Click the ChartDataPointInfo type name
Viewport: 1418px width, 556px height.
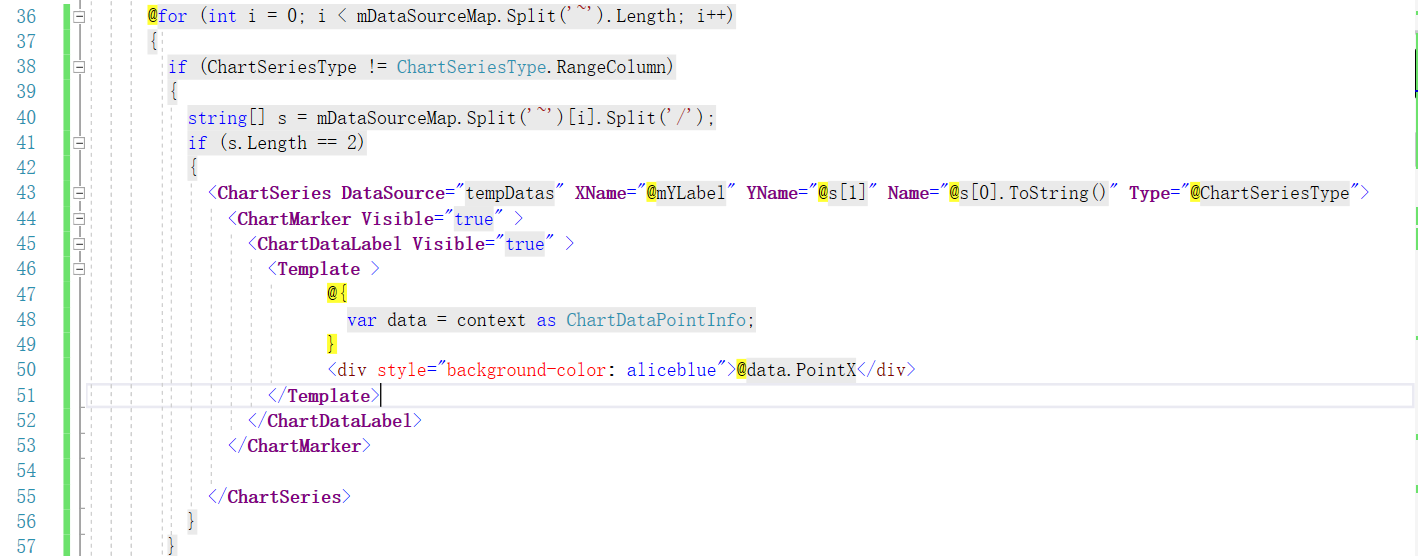click(x=656, y=320)
